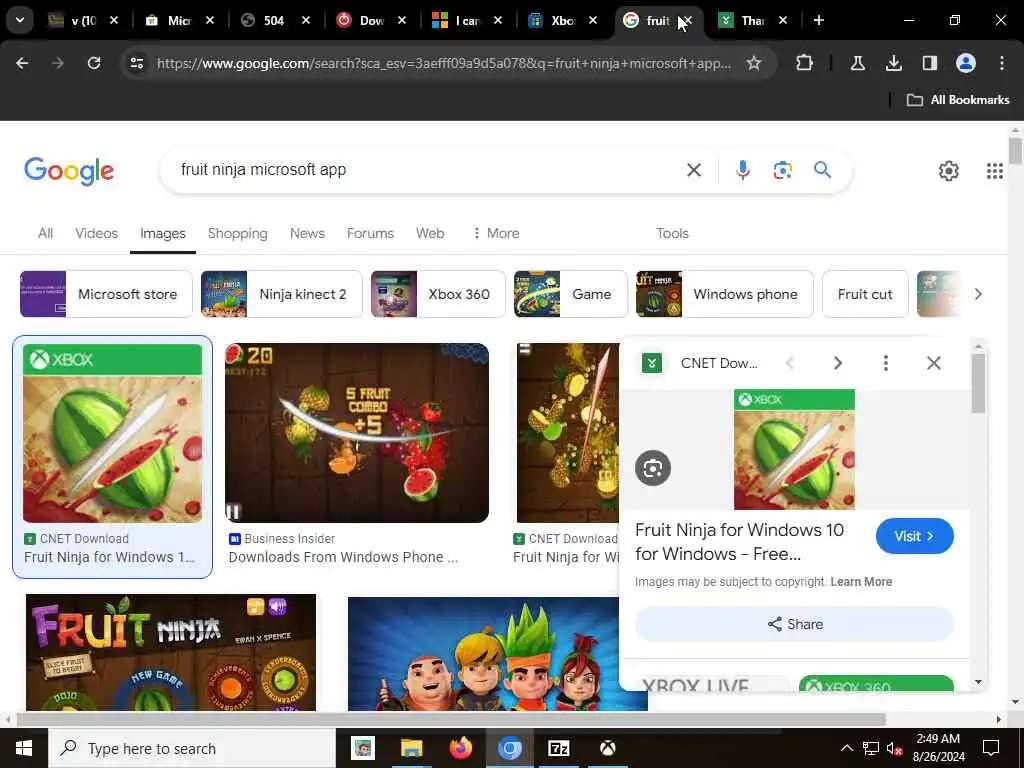Click the Visit button in preview

pyautogui.click(x=914, y=536)
